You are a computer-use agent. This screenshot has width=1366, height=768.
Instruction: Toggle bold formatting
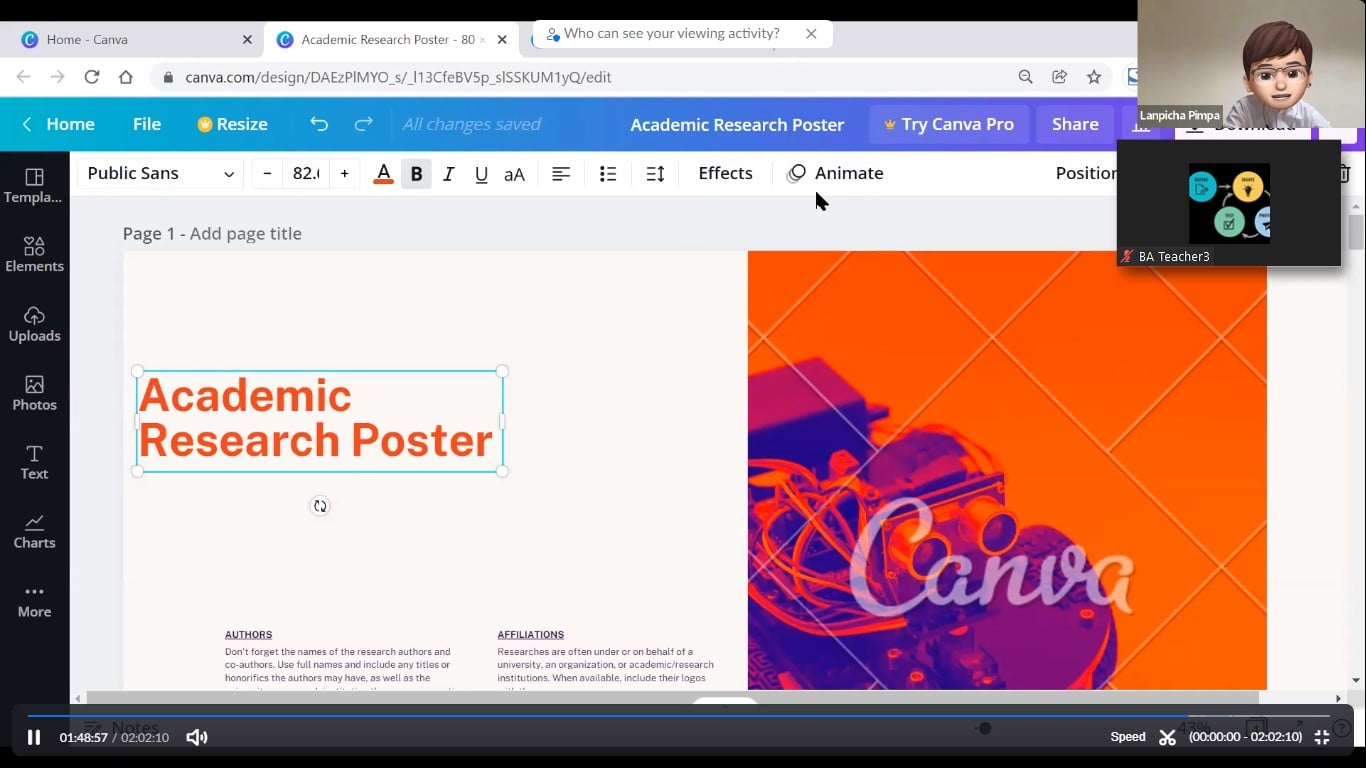416,174
